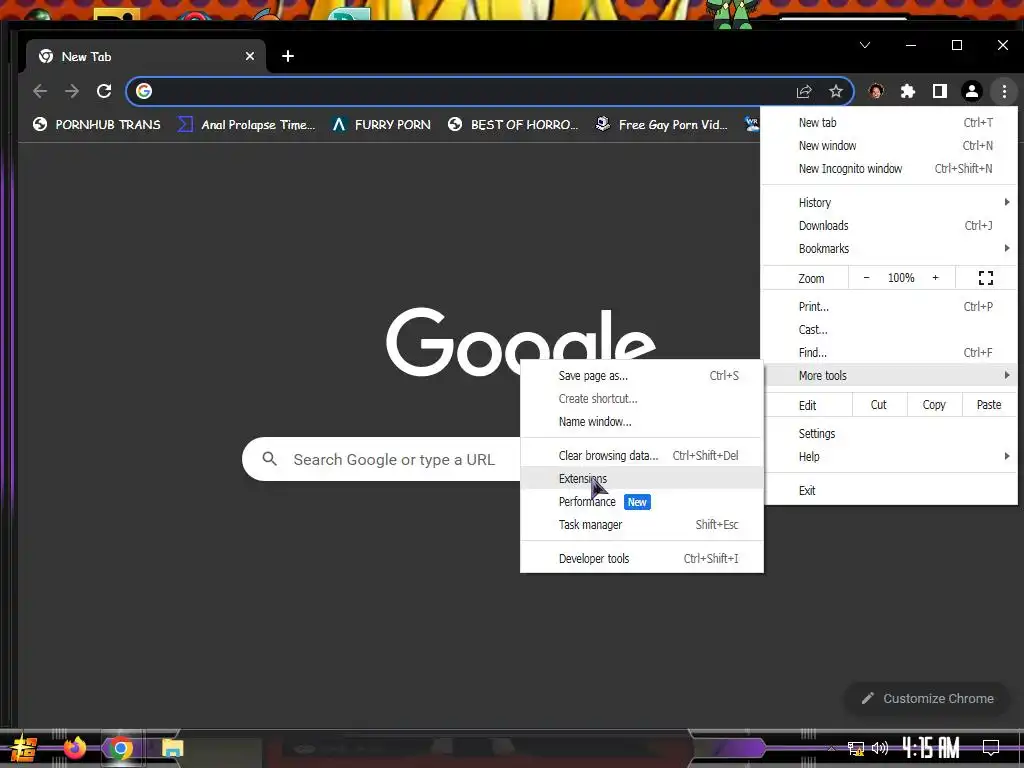The image size is (1024, 768).
Task: Open Performance item marked New
Action: 642,502
